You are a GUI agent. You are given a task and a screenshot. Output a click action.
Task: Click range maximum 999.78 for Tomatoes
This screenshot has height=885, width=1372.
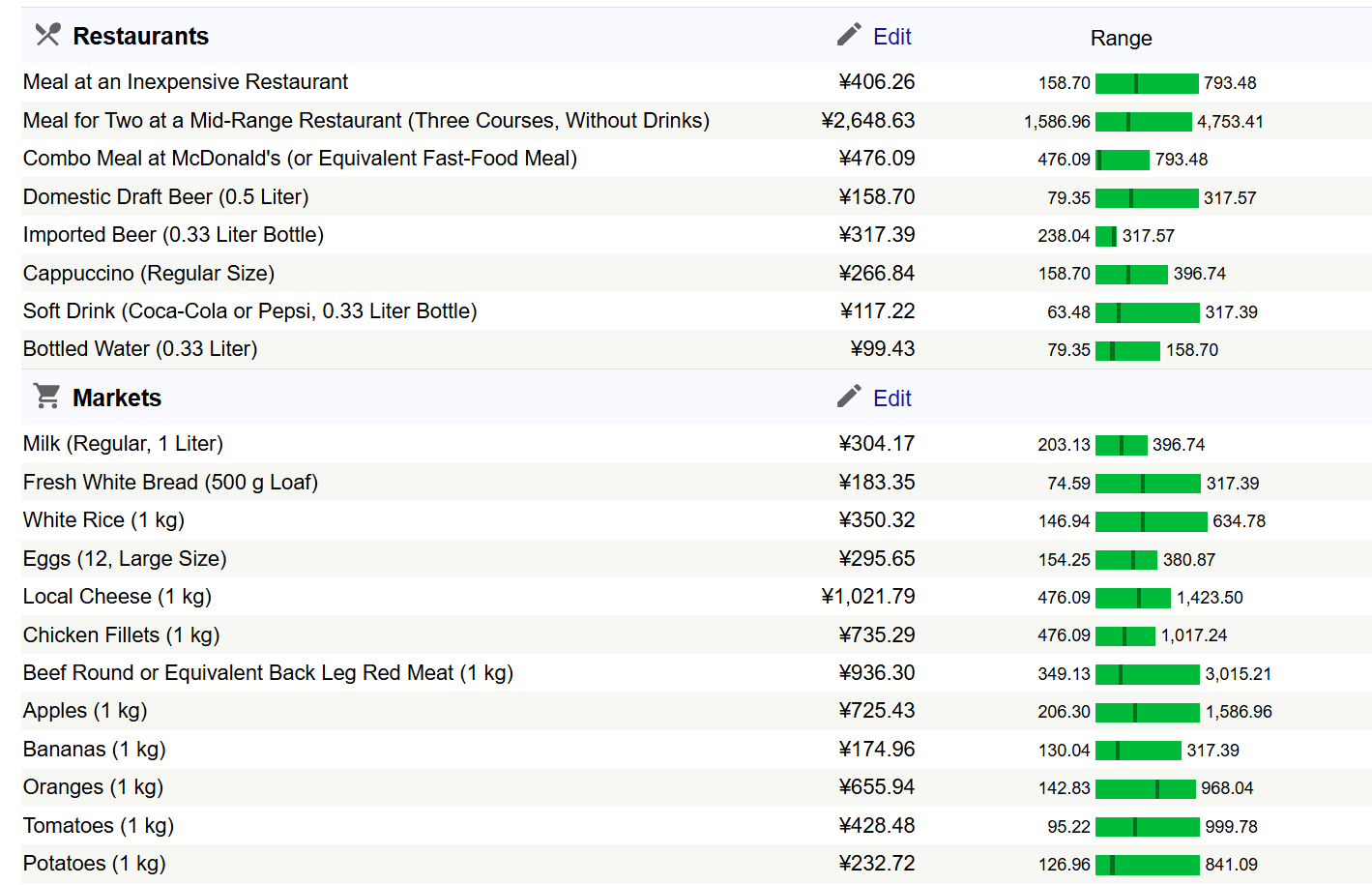(1232, 827)
